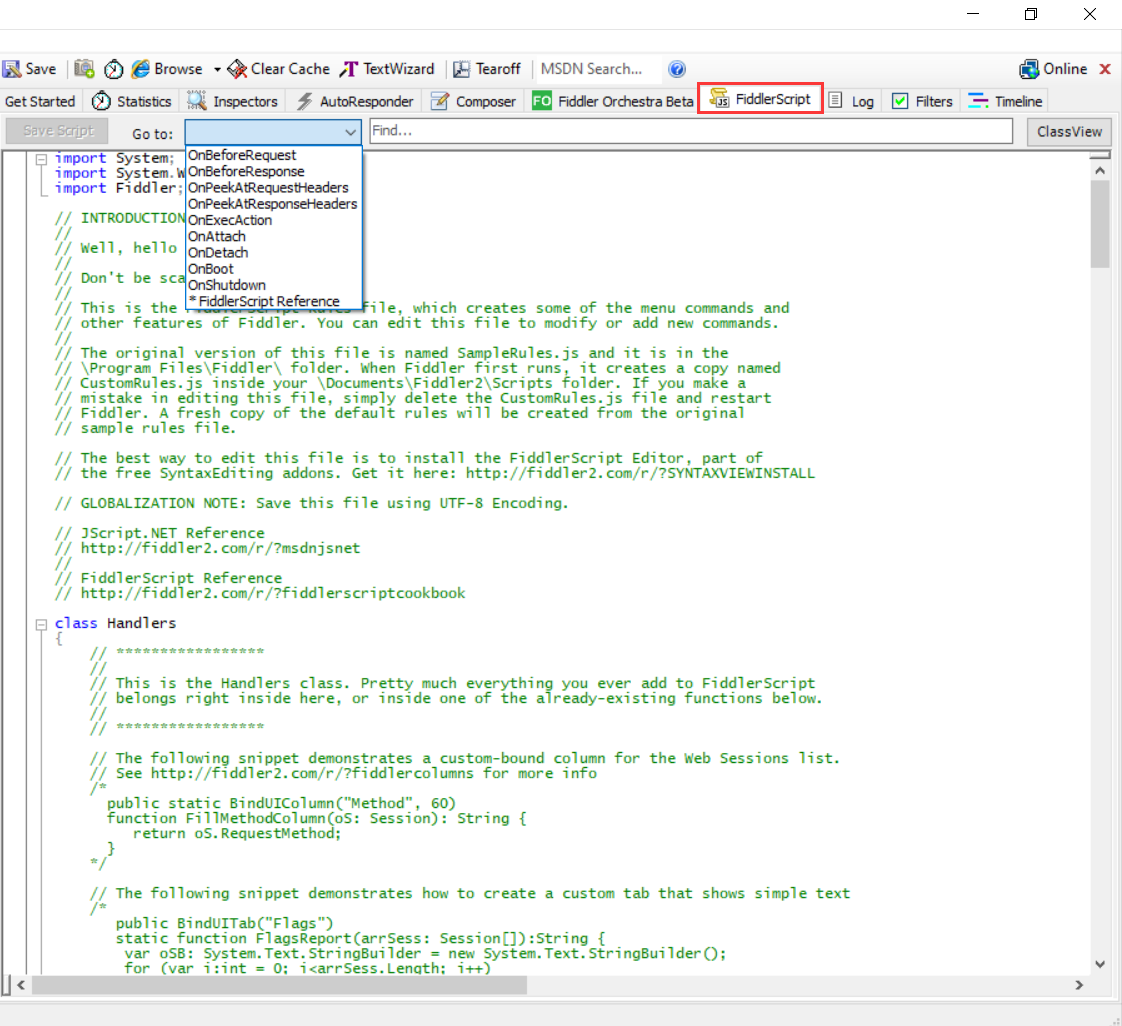Click the timer stopwatch toolbar icon
The width and height of the screenshot is (1122, 1026).
pyautogui.click(x=114, y=69)
